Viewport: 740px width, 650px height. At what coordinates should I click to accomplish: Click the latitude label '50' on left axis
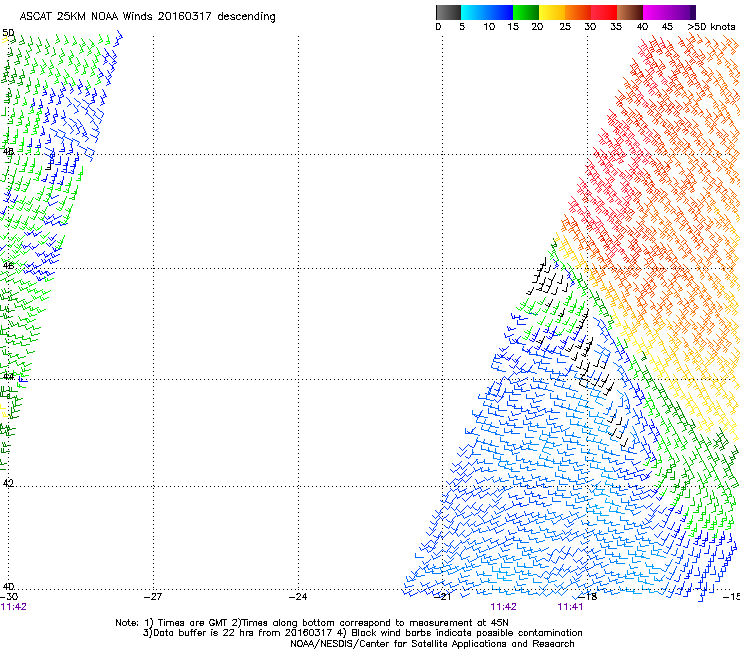[8, 33]
